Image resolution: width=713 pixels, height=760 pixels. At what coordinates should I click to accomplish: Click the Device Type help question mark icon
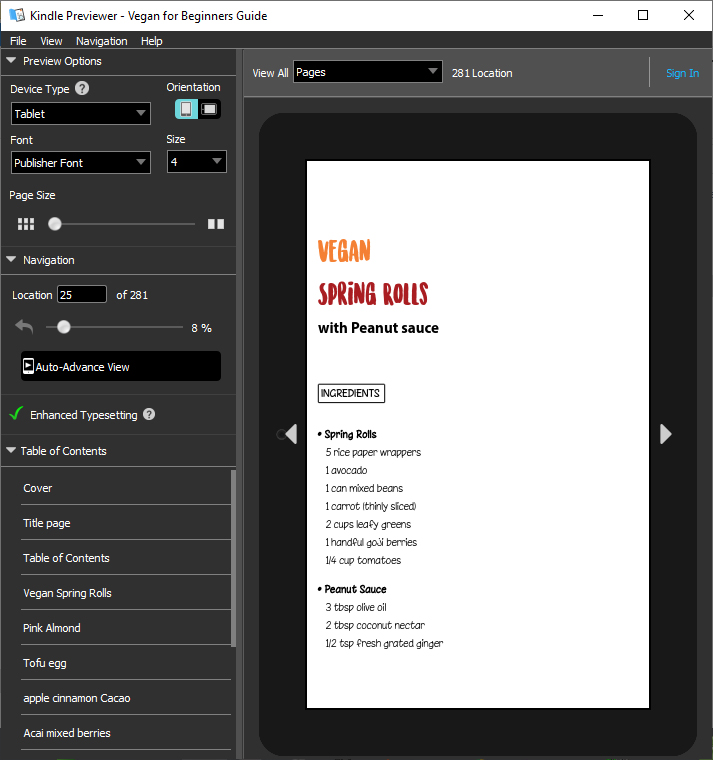pos(82,88)
